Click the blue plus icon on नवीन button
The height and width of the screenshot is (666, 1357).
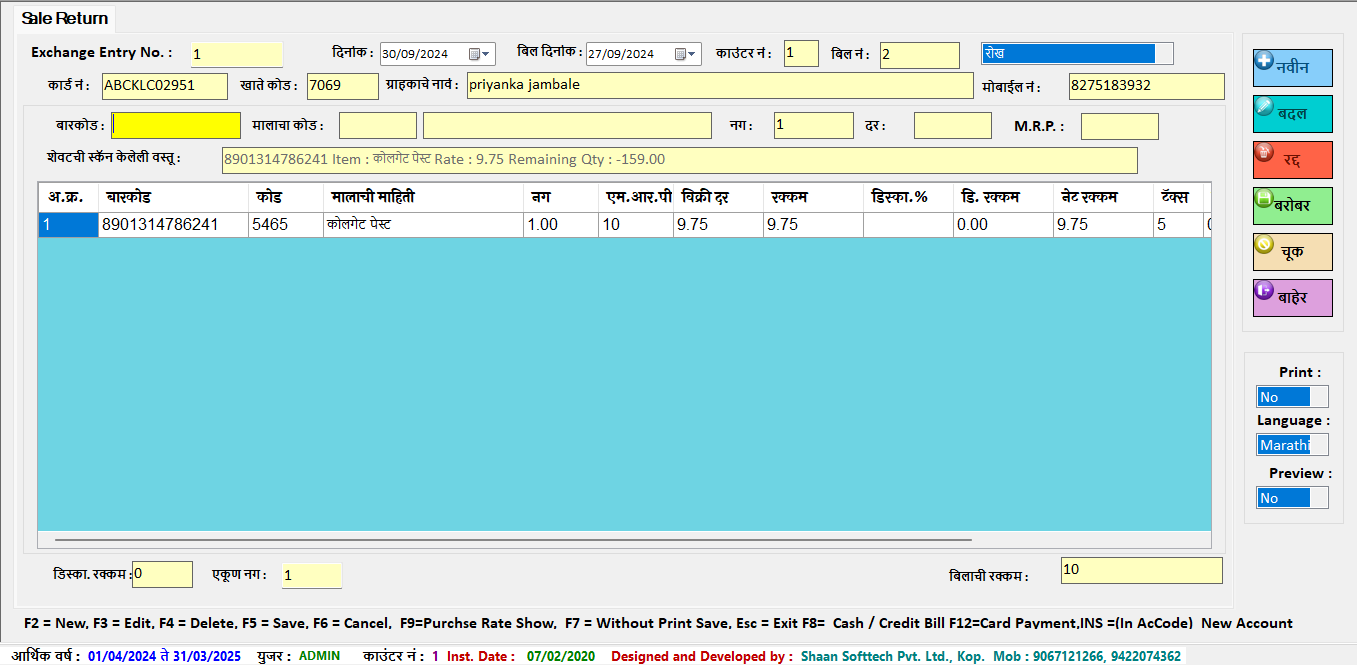(1263, 60)
